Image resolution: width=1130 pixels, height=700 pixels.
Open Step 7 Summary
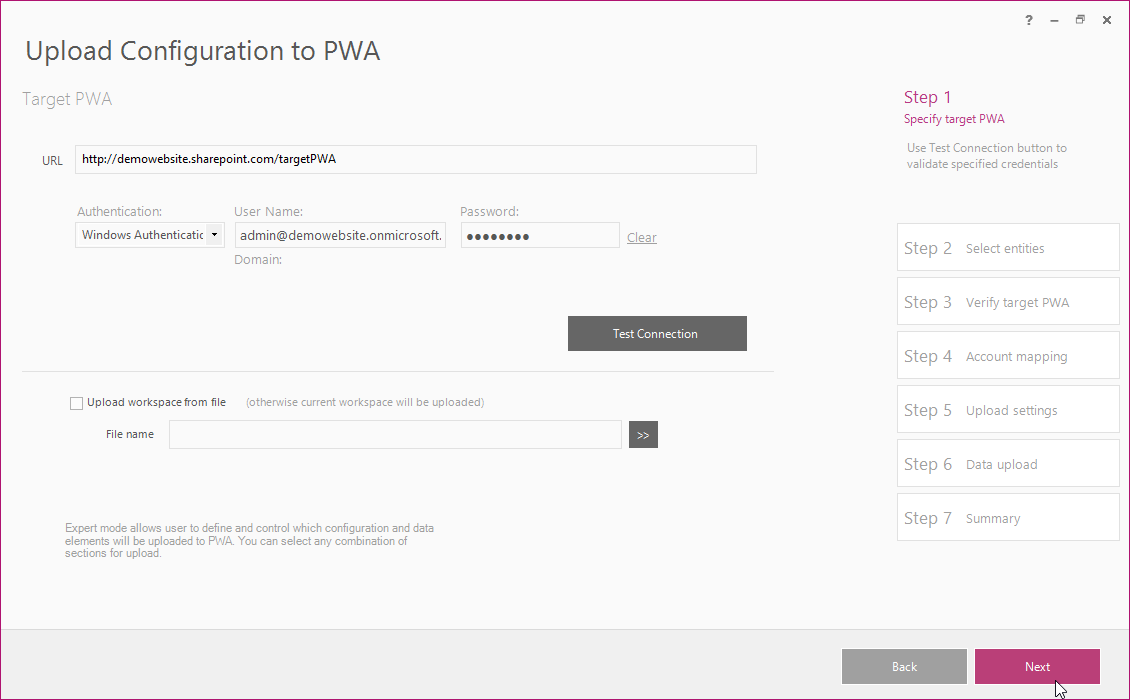click(1007, 518)
